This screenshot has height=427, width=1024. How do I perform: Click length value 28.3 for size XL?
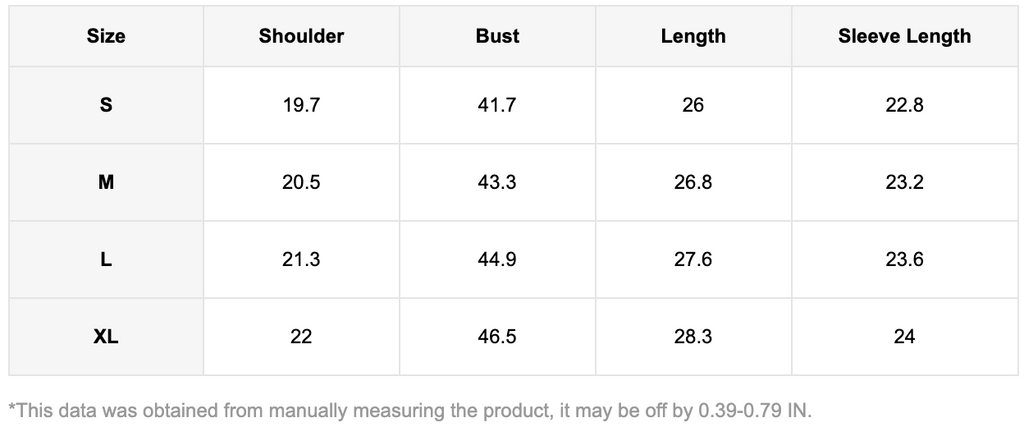693,337
